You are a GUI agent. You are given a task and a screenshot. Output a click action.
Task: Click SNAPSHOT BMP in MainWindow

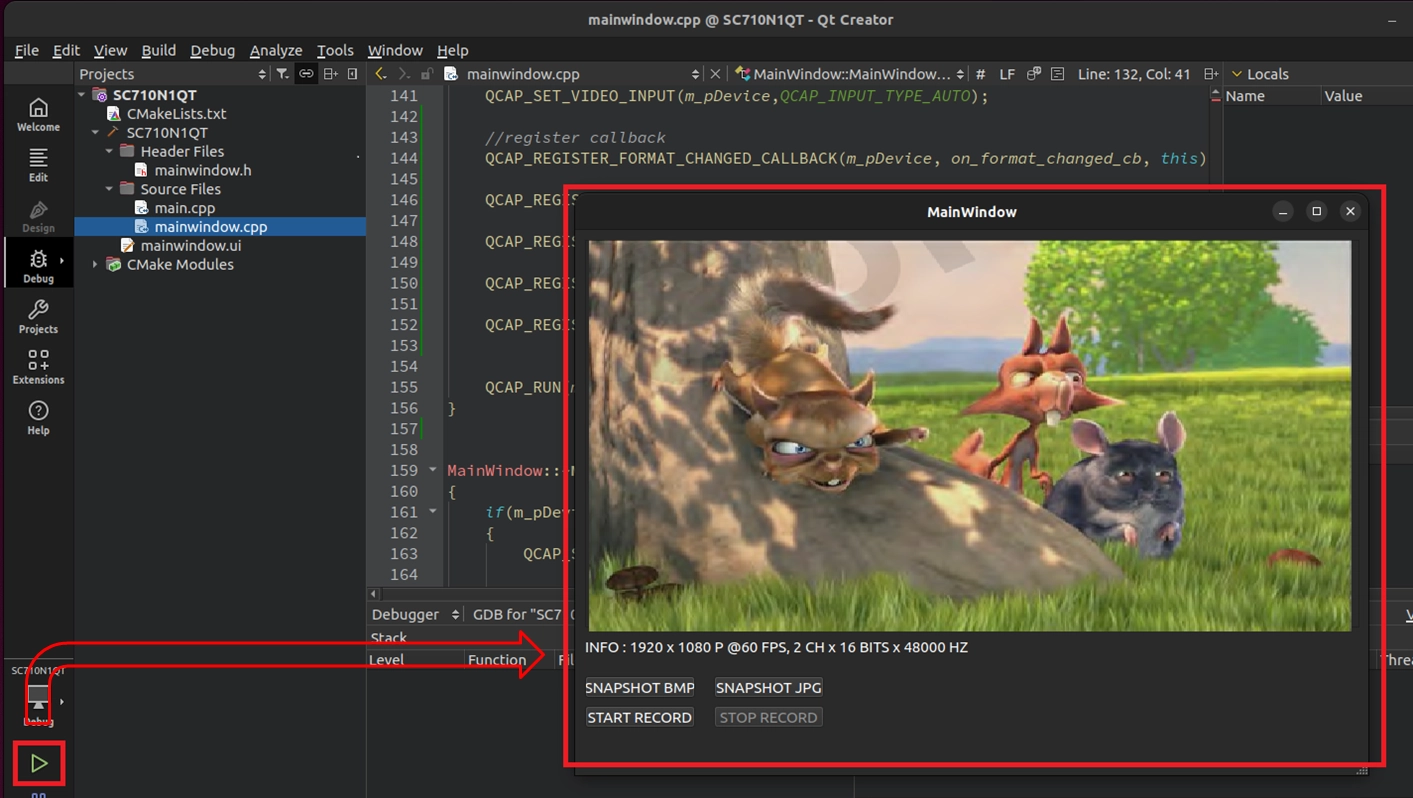[x=640, y=688]
